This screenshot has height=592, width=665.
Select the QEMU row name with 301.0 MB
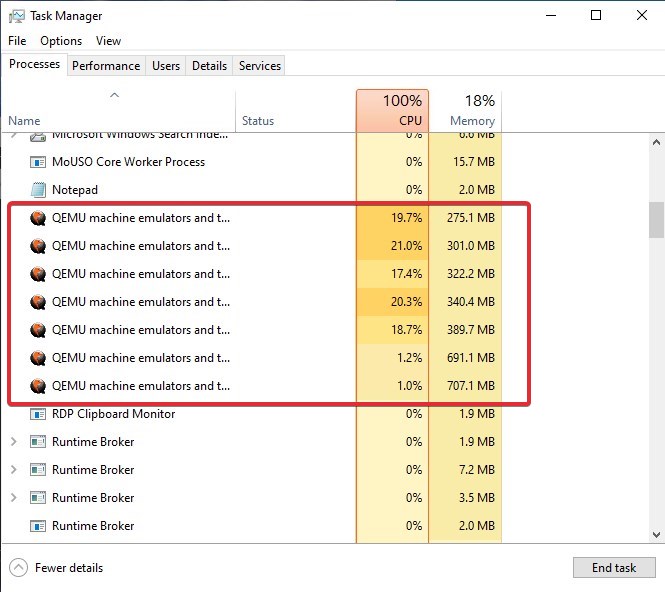click(141, 246)
